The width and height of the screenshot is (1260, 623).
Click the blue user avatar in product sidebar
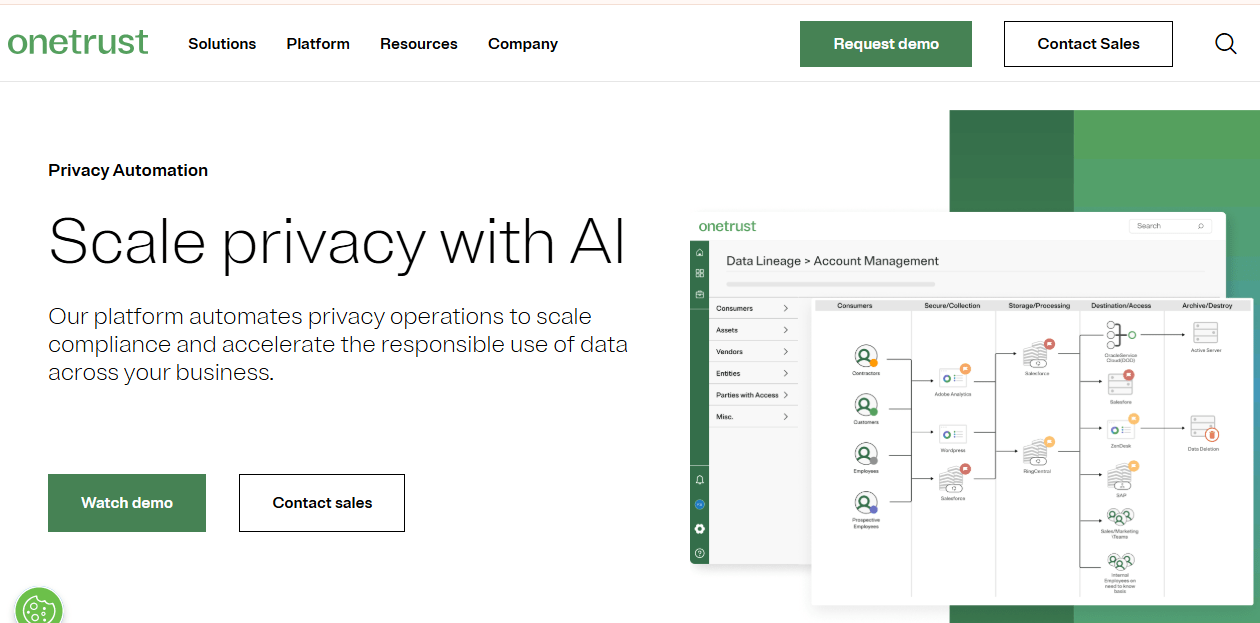click(x=699, y=504)
